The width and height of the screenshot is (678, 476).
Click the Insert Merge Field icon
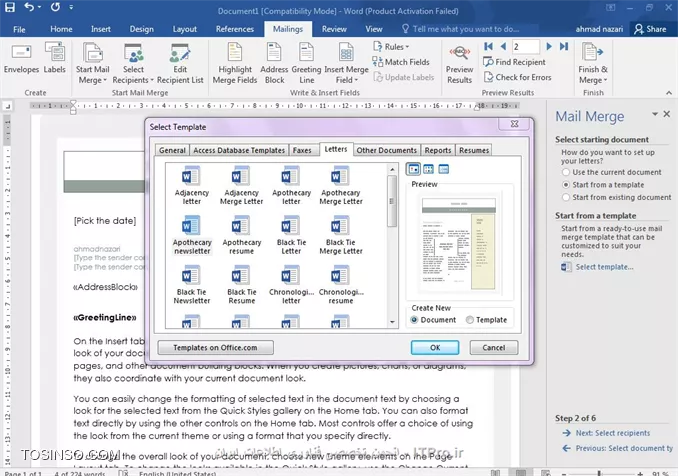(346, 54)
